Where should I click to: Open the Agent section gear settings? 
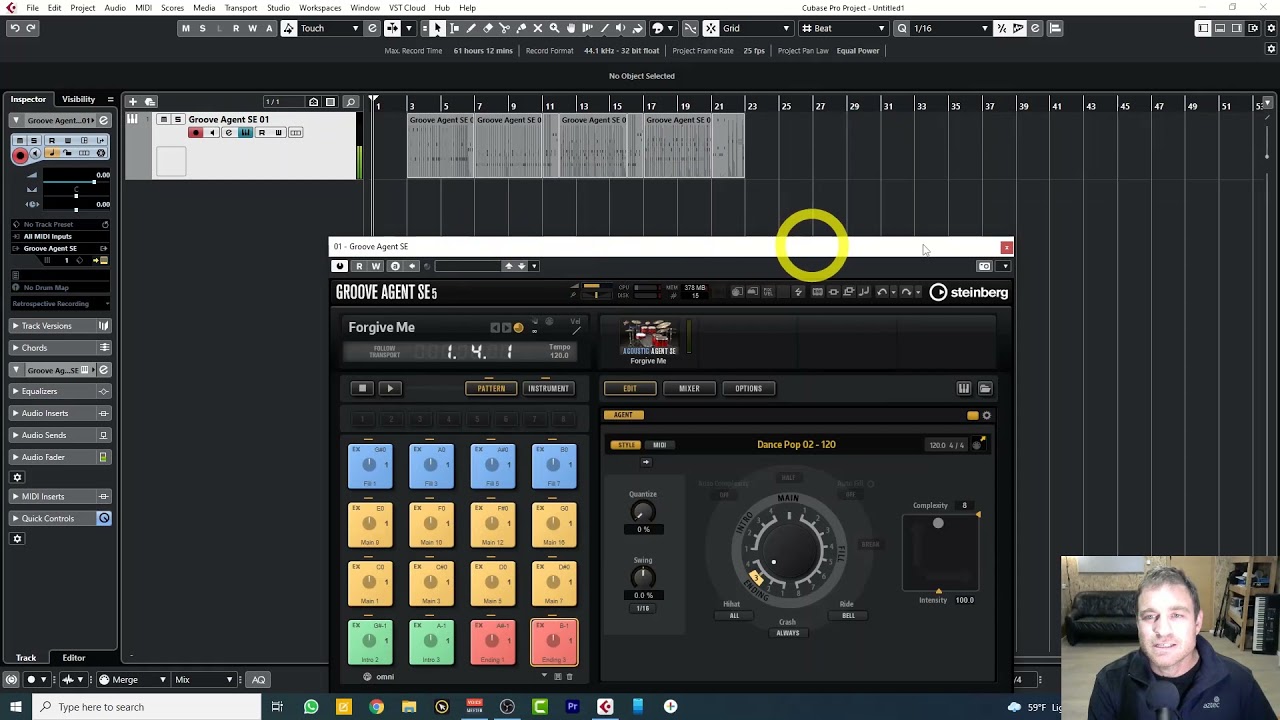987,415
